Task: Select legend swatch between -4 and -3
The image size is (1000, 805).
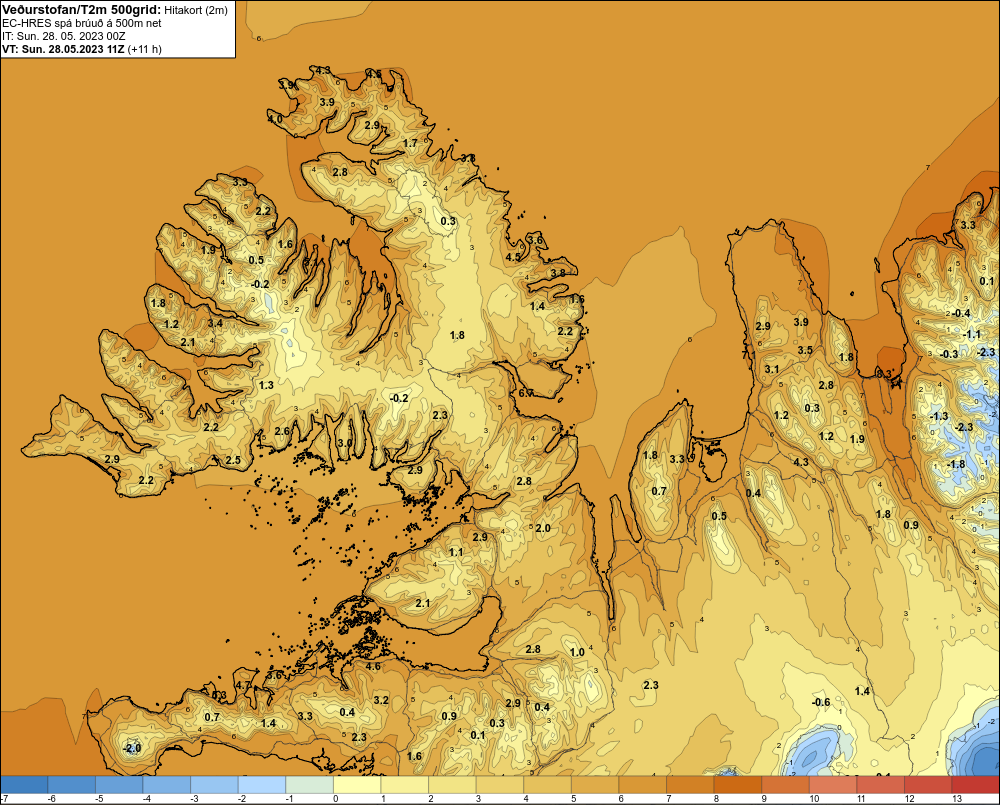Action: pyautogui.click(x=167, y=784)
